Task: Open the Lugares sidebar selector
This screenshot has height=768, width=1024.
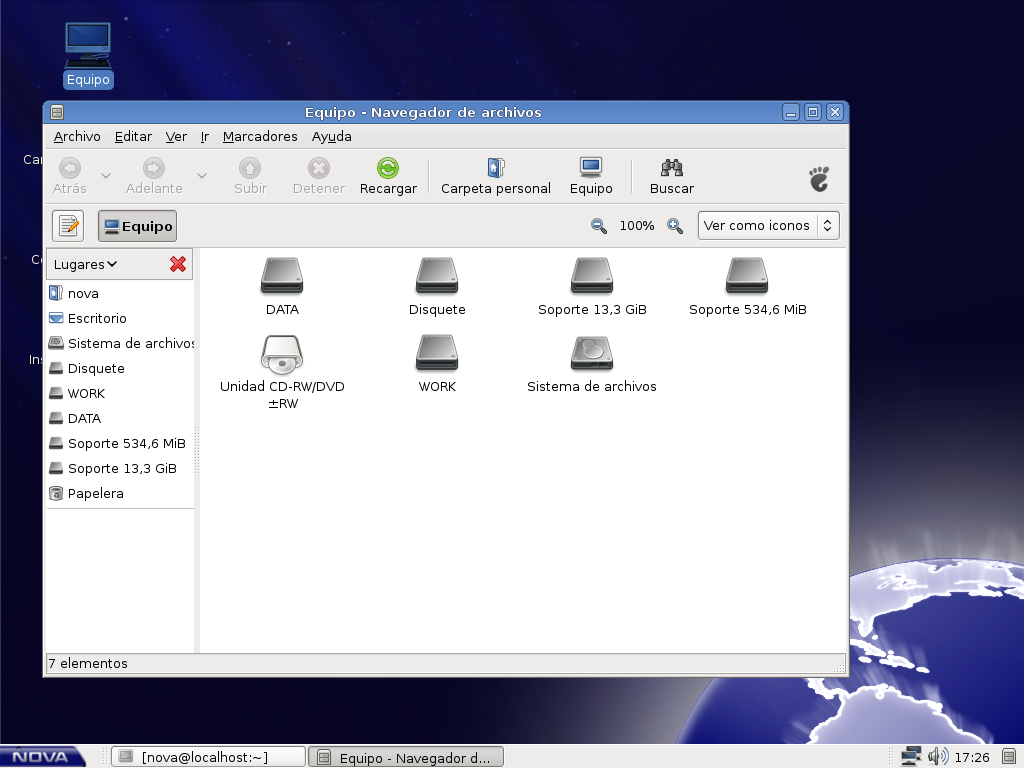Action: pyautogui.click(x=85, y=263)
